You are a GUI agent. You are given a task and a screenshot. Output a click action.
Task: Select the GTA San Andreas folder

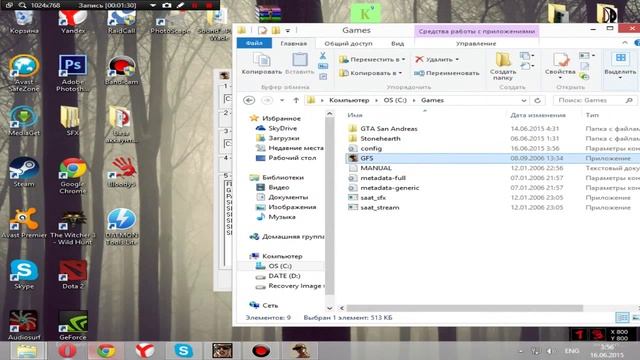[389, 129]
